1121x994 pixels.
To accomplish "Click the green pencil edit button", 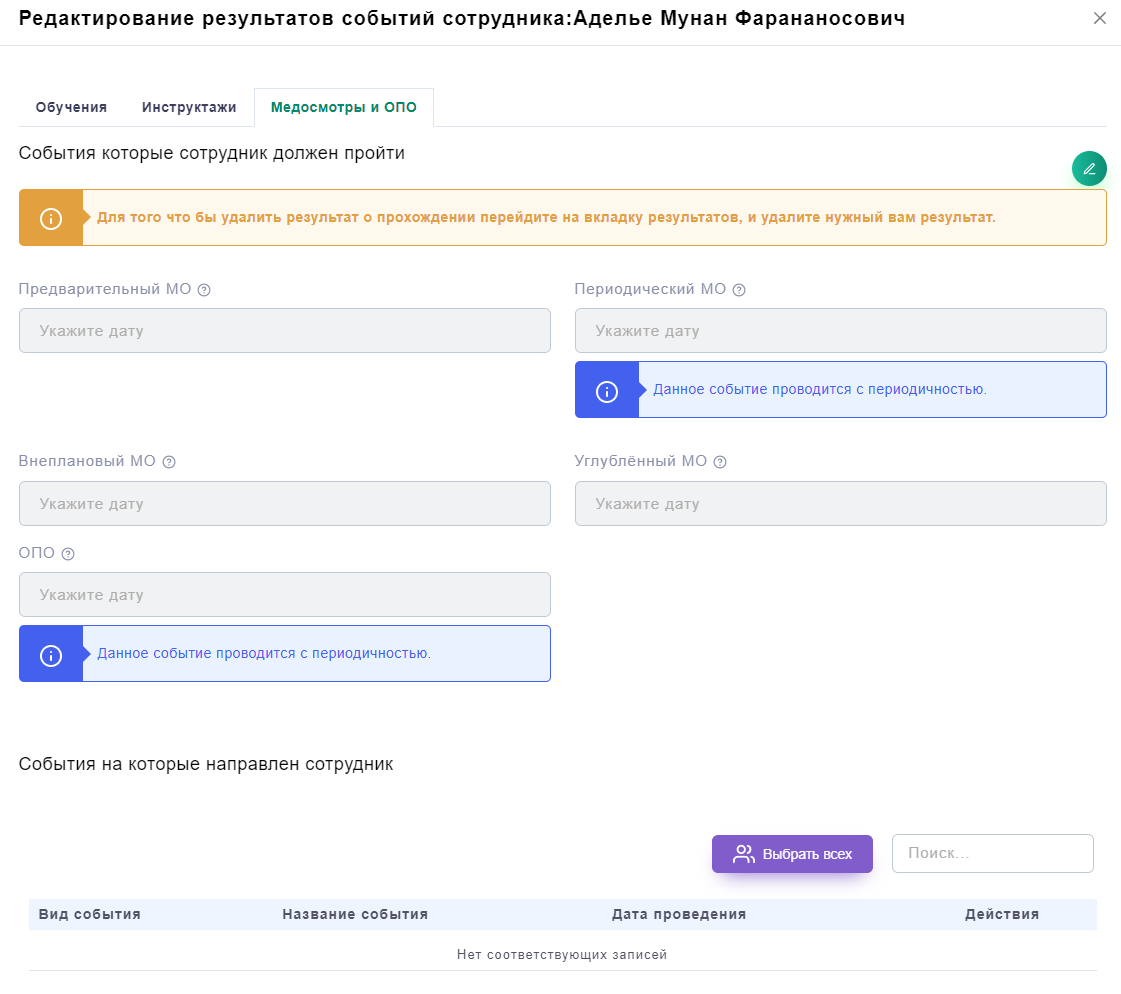I will pyautogui.click(x=1089, y=169).
